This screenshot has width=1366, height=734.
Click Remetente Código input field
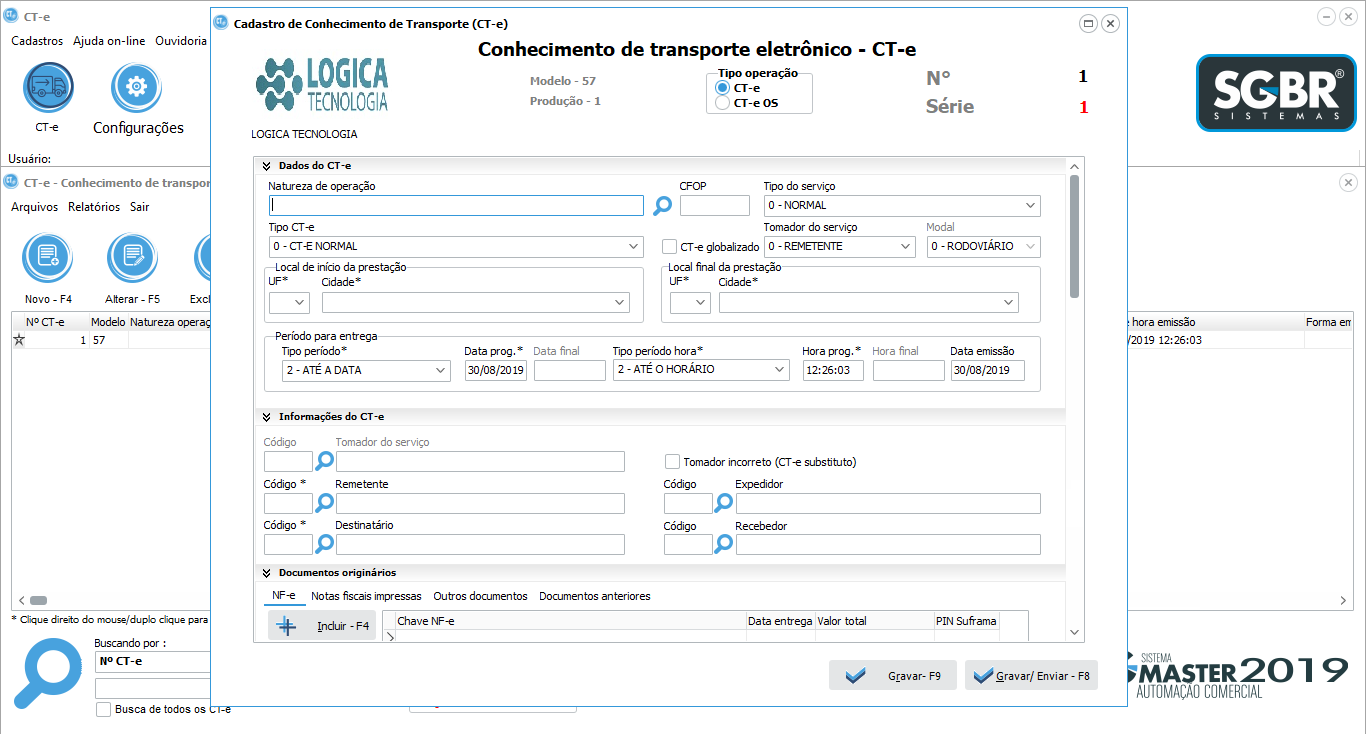tap(289, 503)
